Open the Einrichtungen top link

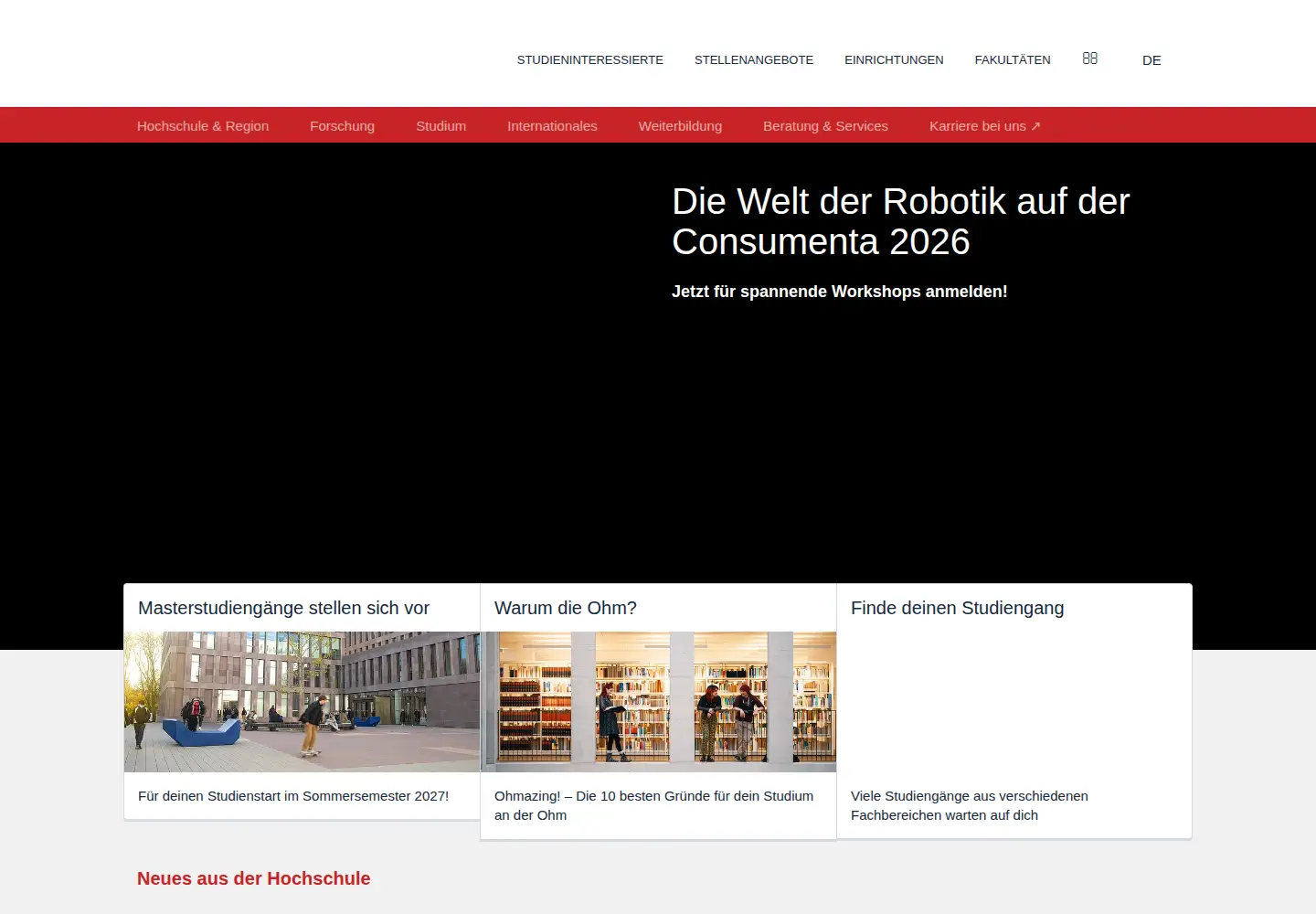pyautogui.click(x=894, y=60)
